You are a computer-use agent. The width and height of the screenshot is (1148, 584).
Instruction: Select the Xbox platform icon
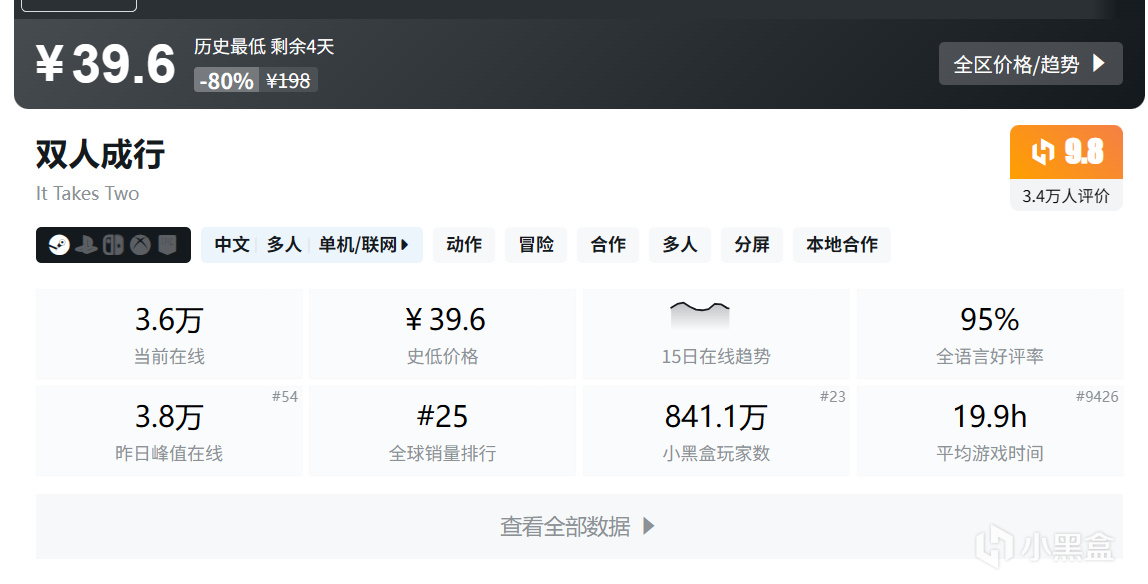click(141, 244)
